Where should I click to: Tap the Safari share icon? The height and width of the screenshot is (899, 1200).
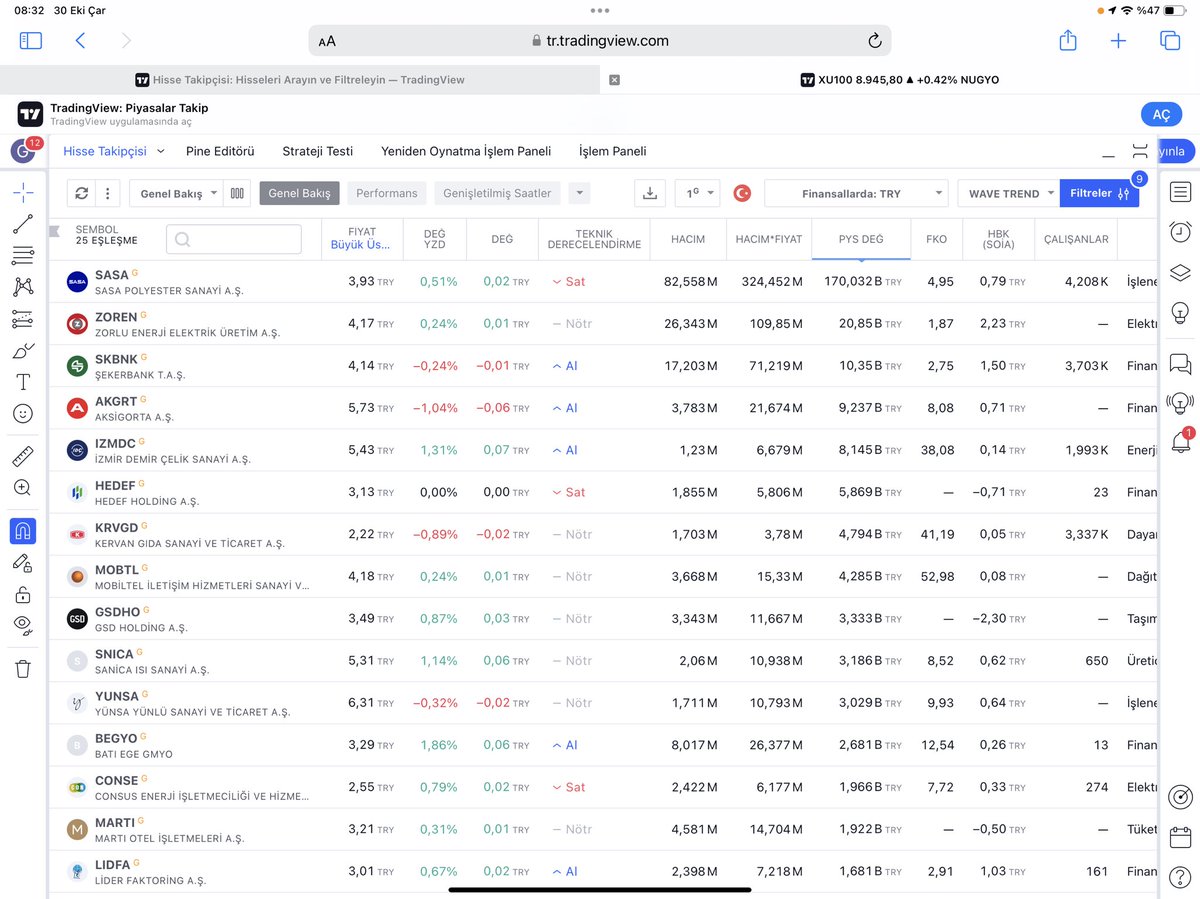[1068, 40]
